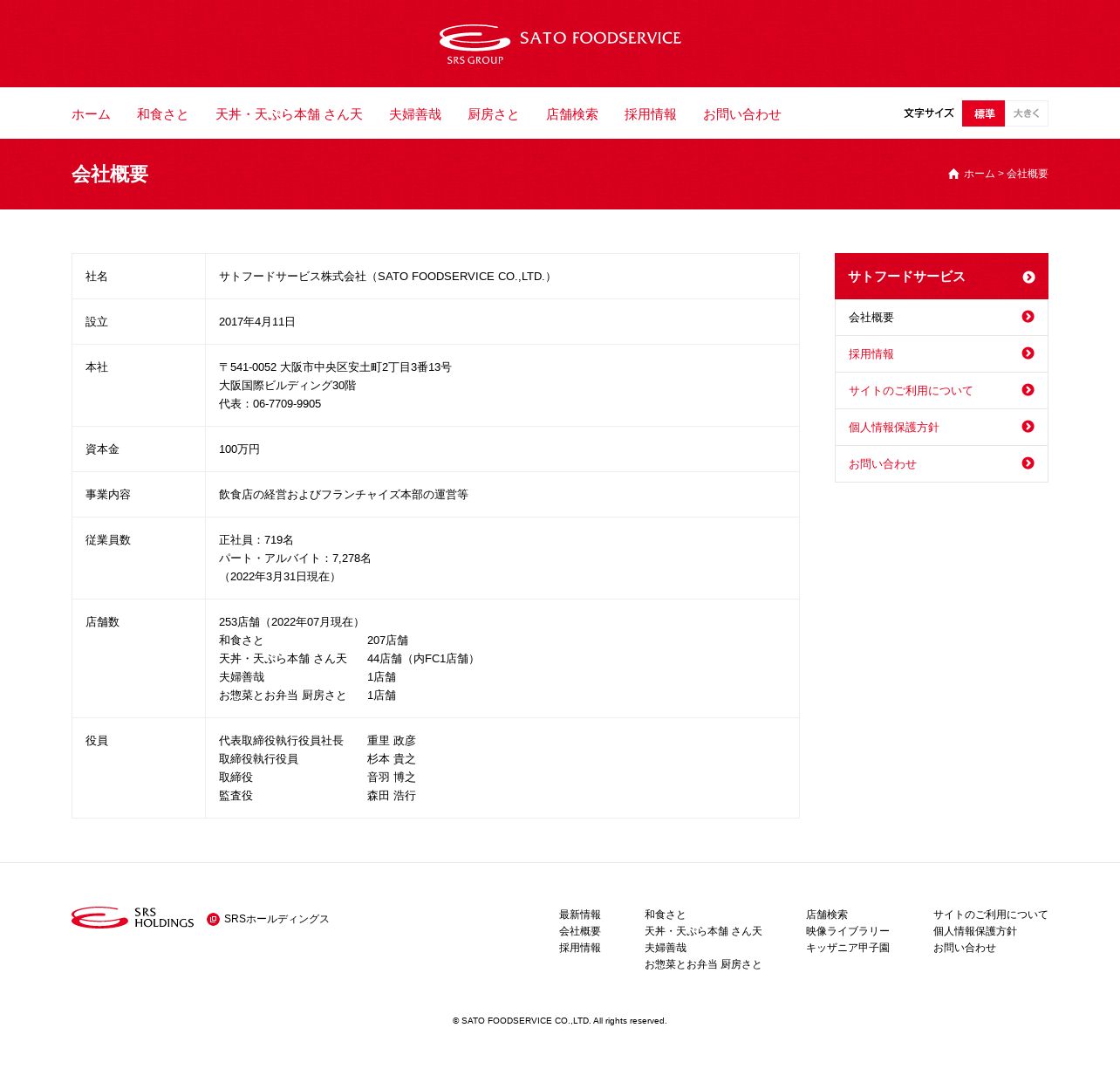Open 和食さと in the navigation bar
The image size is (1120, 1069).
click(163, 114)
